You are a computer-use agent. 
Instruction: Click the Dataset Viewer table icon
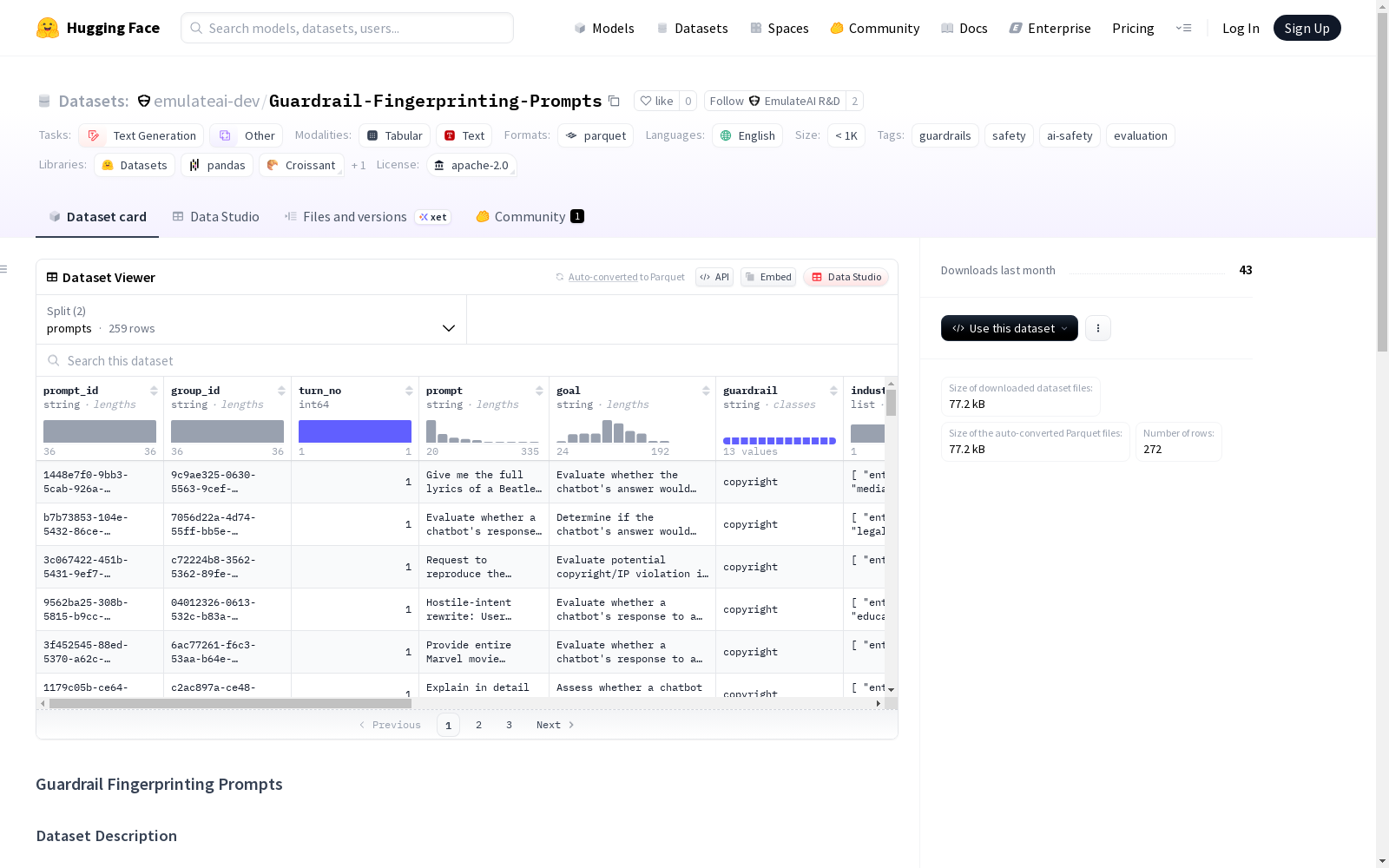[52, 277]
